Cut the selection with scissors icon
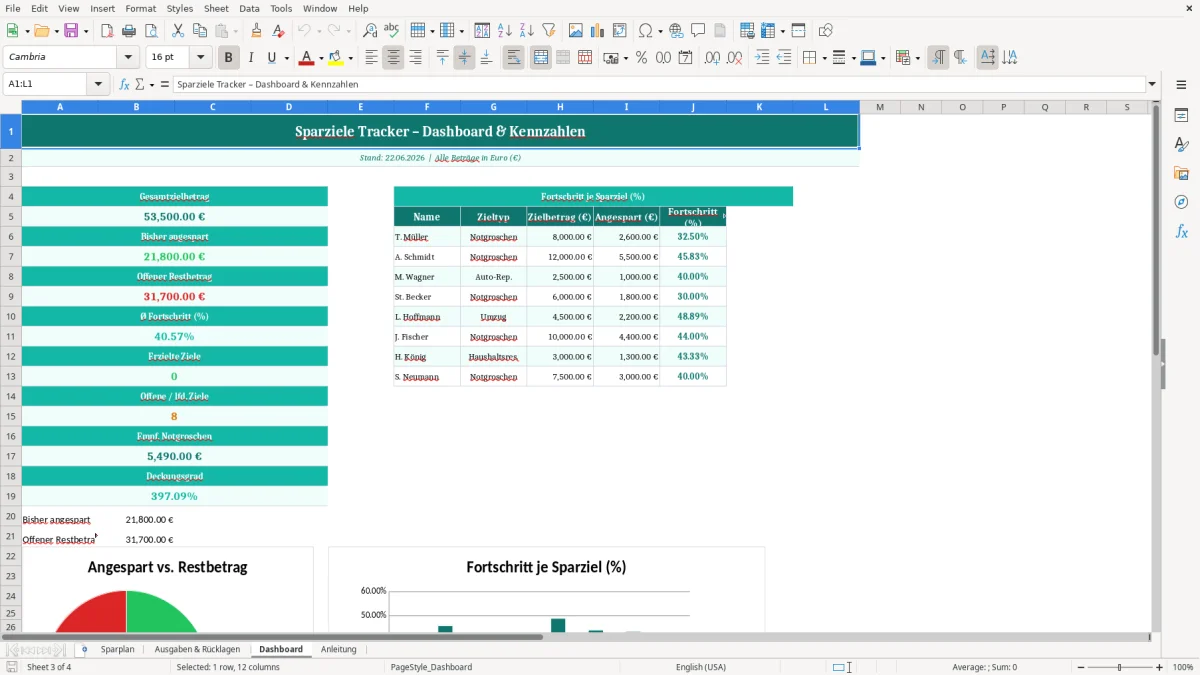The image size is (1200, 675). pos(178,31)
